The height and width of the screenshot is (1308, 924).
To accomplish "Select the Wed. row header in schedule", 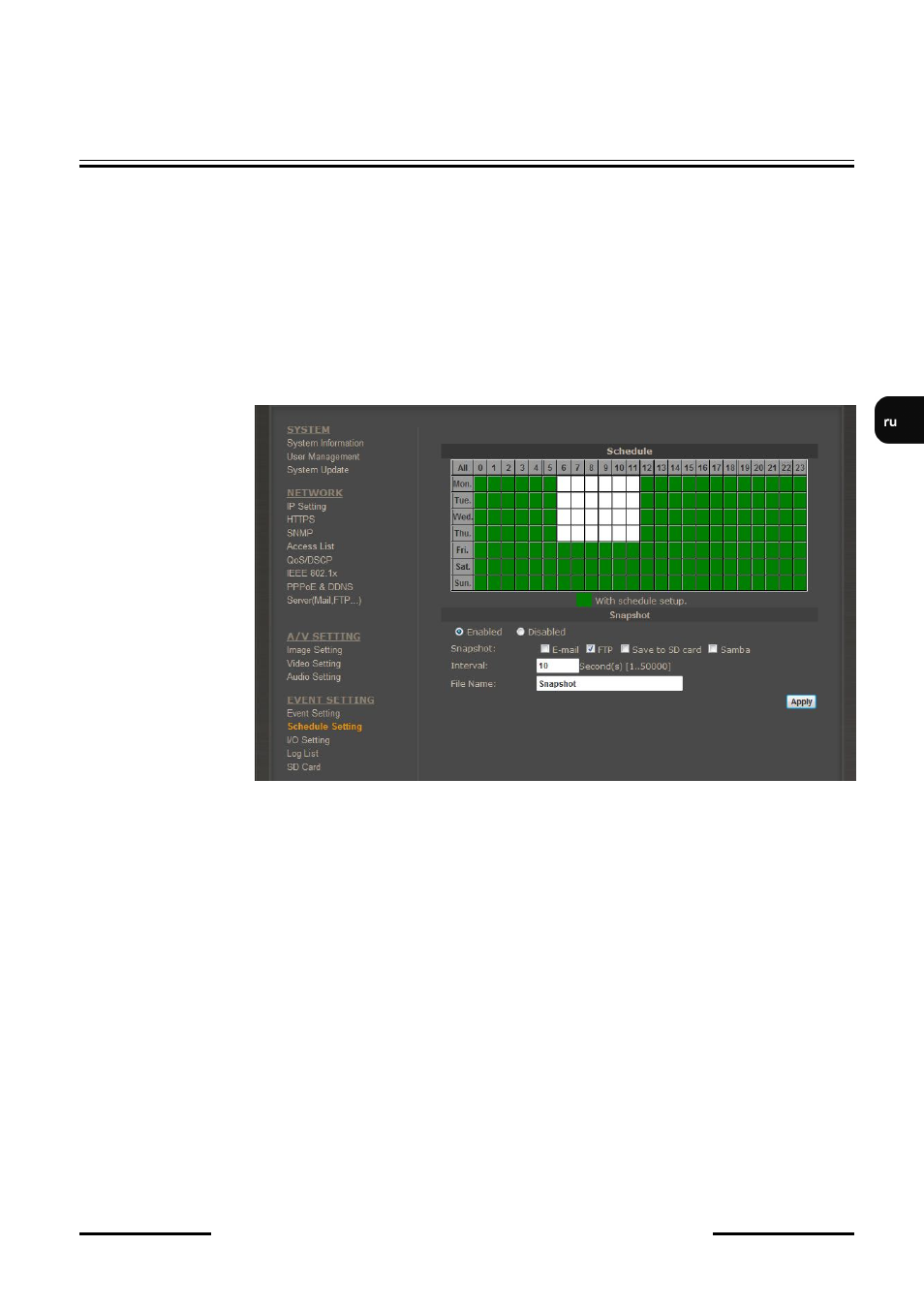I will 462,516.
